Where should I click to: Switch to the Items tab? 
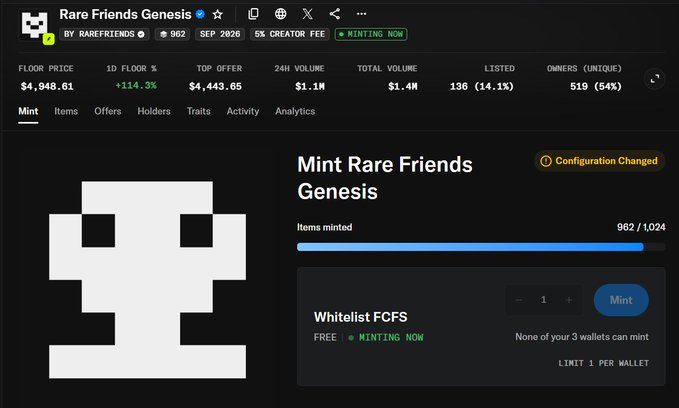coord(66,111)
